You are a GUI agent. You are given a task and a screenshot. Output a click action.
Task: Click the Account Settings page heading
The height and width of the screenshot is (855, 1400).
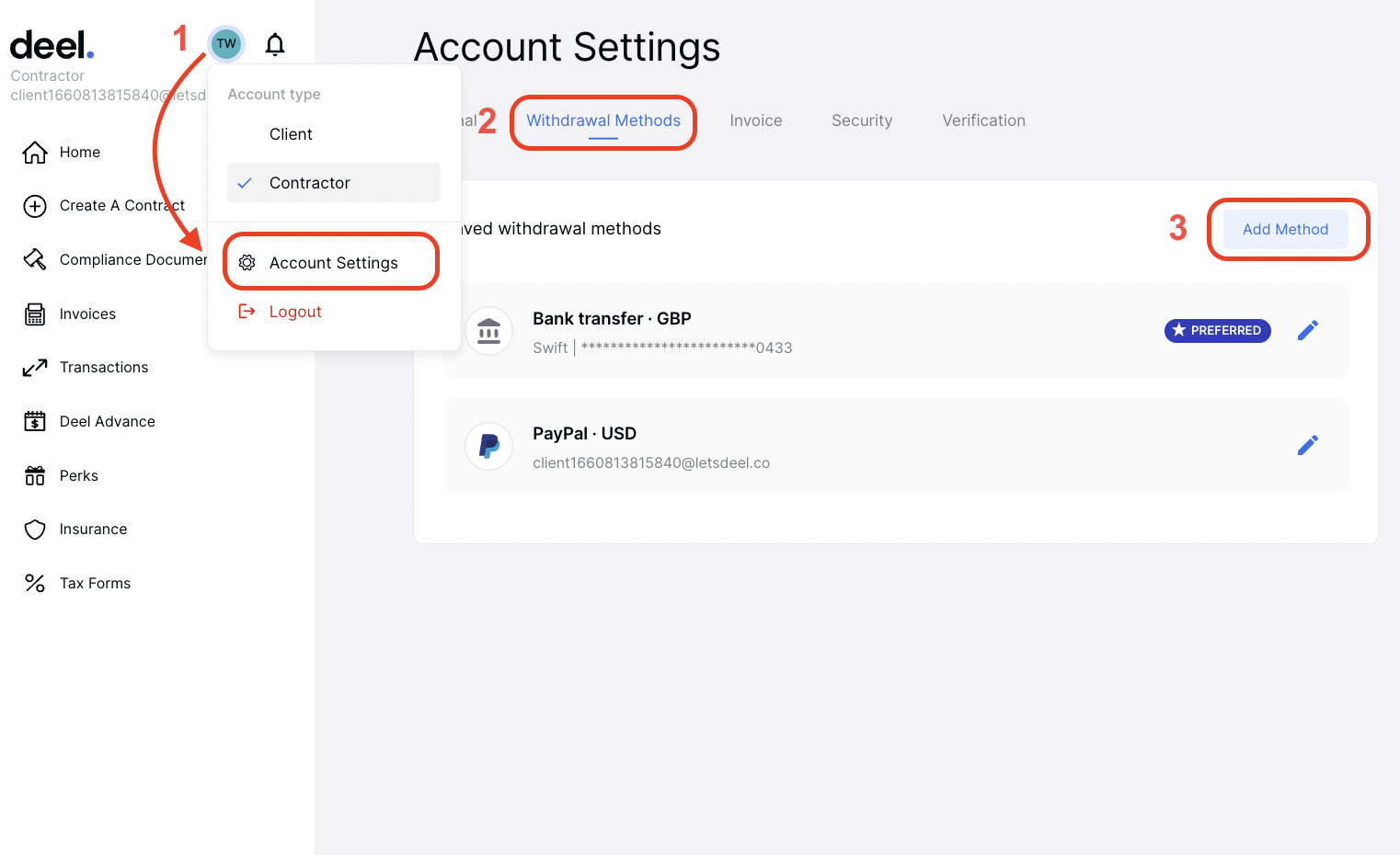(568, 47)
